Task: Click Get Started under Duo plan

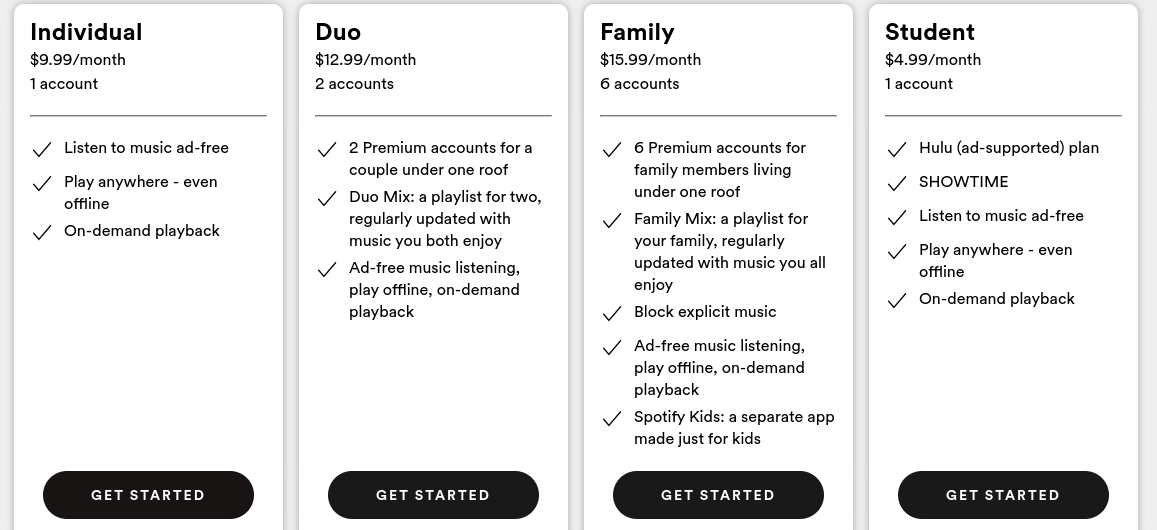Action: tap(433, 495)
